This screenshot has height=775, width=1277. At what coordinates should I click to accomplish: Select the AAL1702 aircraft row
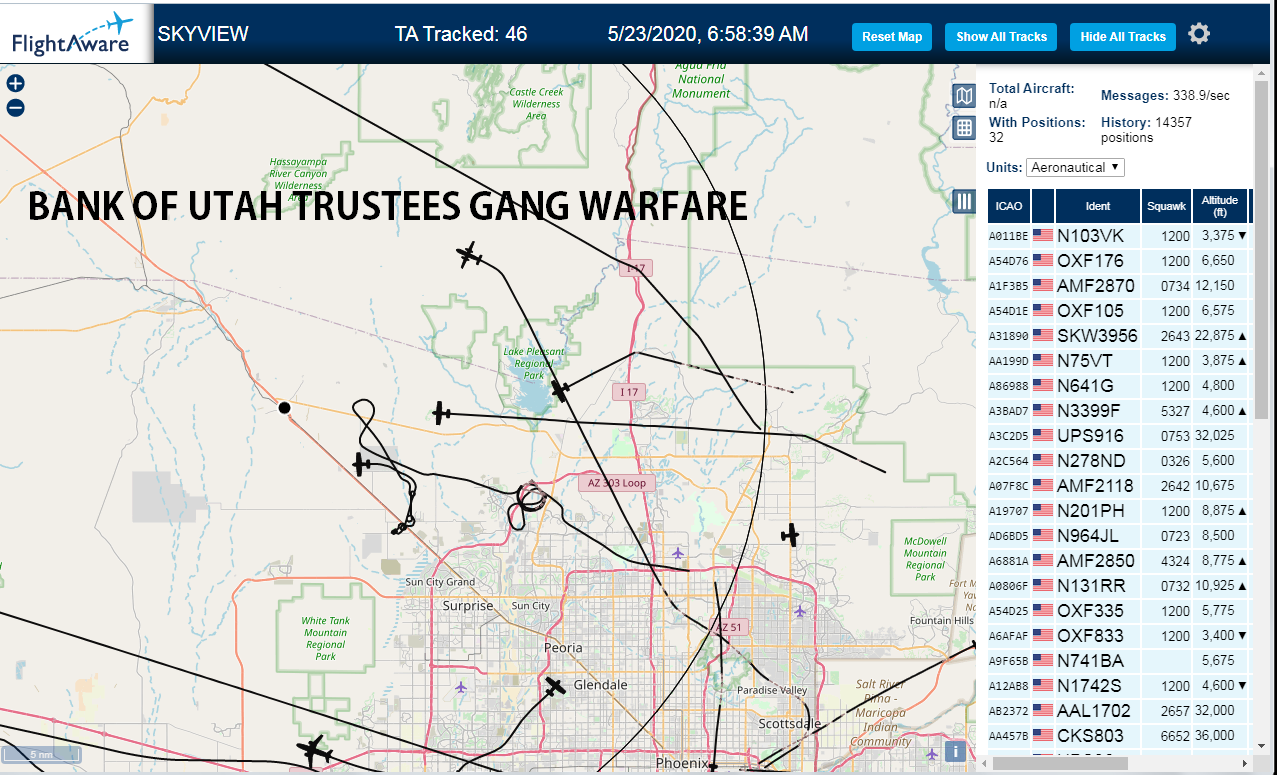tap(1119, 711)
